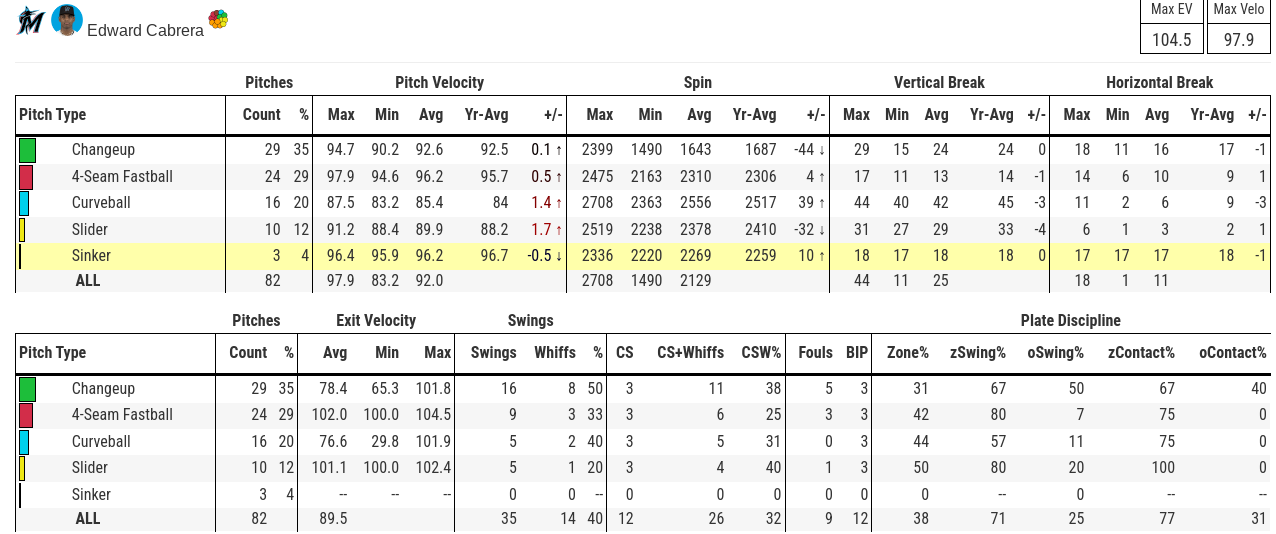Select the Max EV value 104.5
Image resolution: width=1276 pixels, height=534 pixels.
pos(1171,40)
